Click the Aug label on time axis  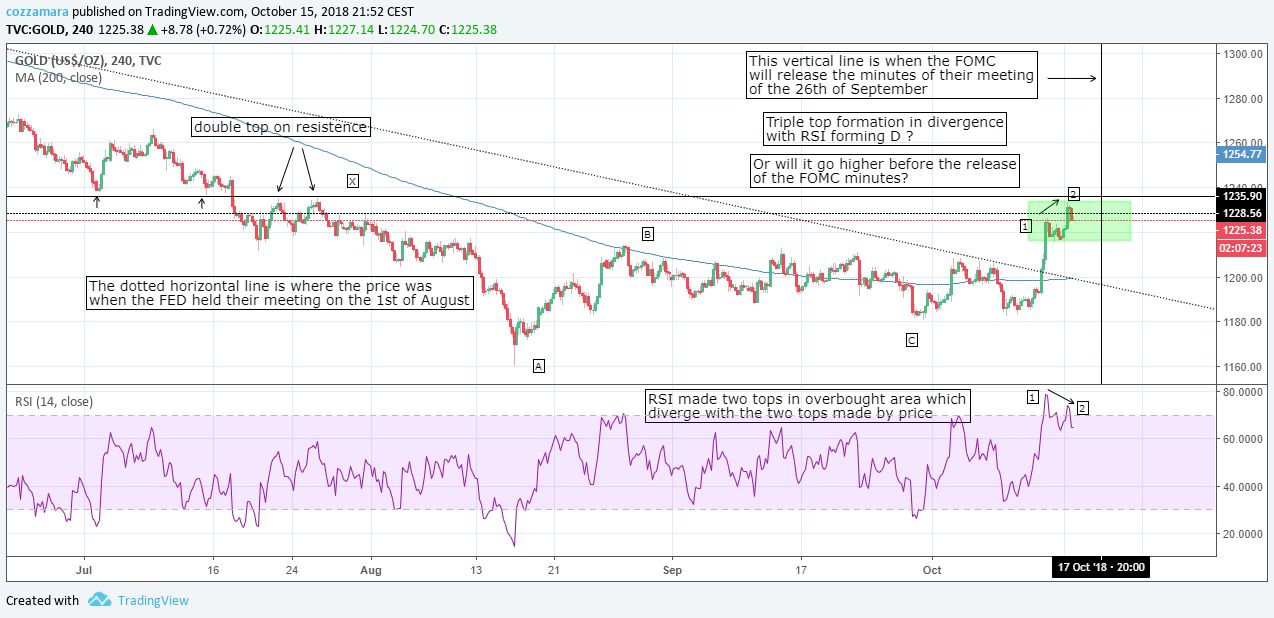pos(370,568)
